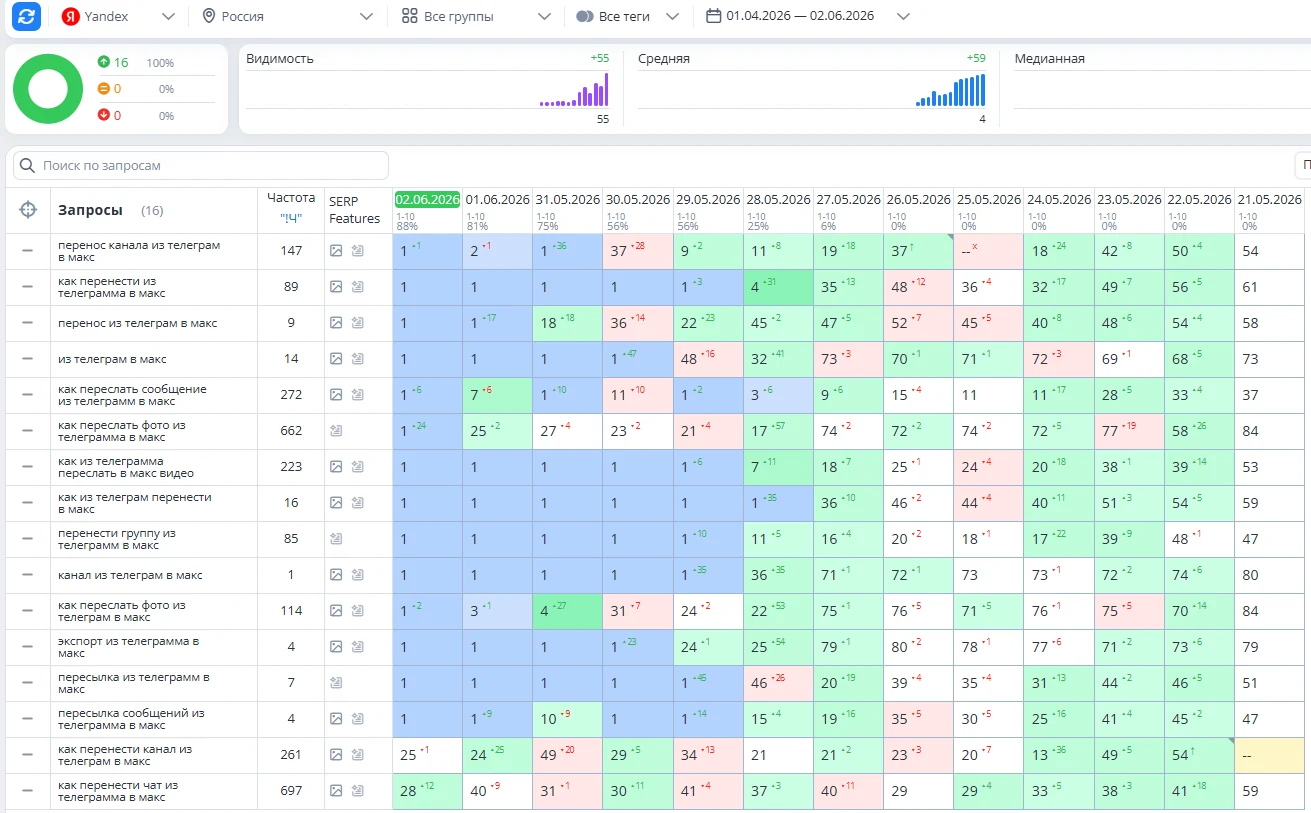Click the dash icon in frequency 272 row
Image resolution: width=1311 pixels, height=813 pixels.
tap(28, 395)
